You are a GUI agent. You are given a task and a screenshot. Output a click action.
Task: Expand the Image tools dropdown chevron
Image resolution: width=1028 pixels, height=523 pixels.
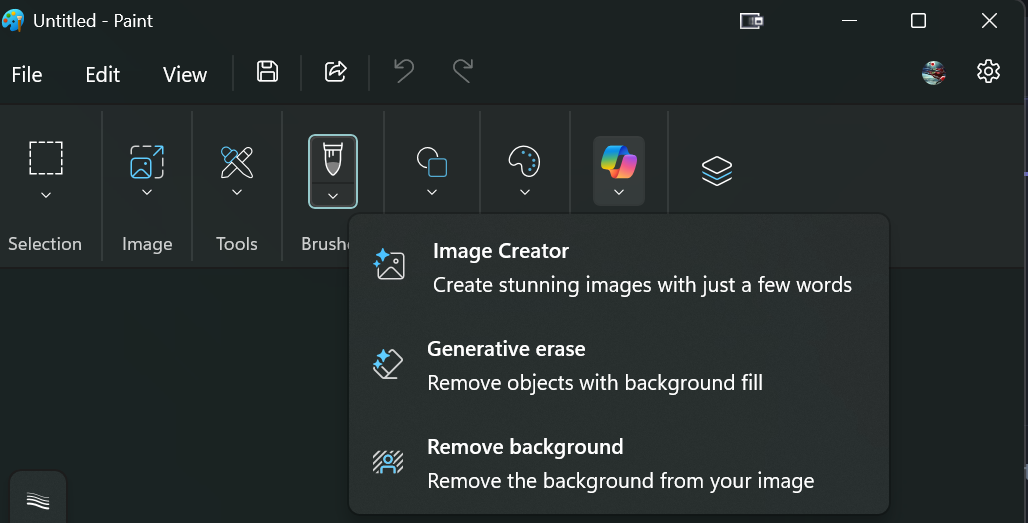click(147, 192)
